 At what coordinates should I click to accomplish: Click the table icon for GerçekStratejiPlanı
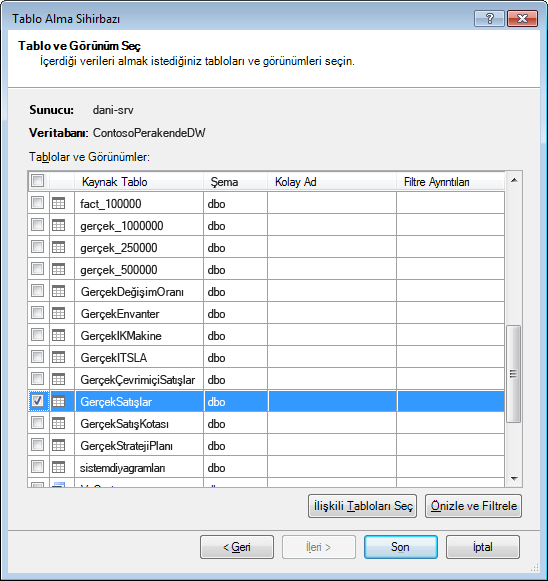tap(58, 445)
